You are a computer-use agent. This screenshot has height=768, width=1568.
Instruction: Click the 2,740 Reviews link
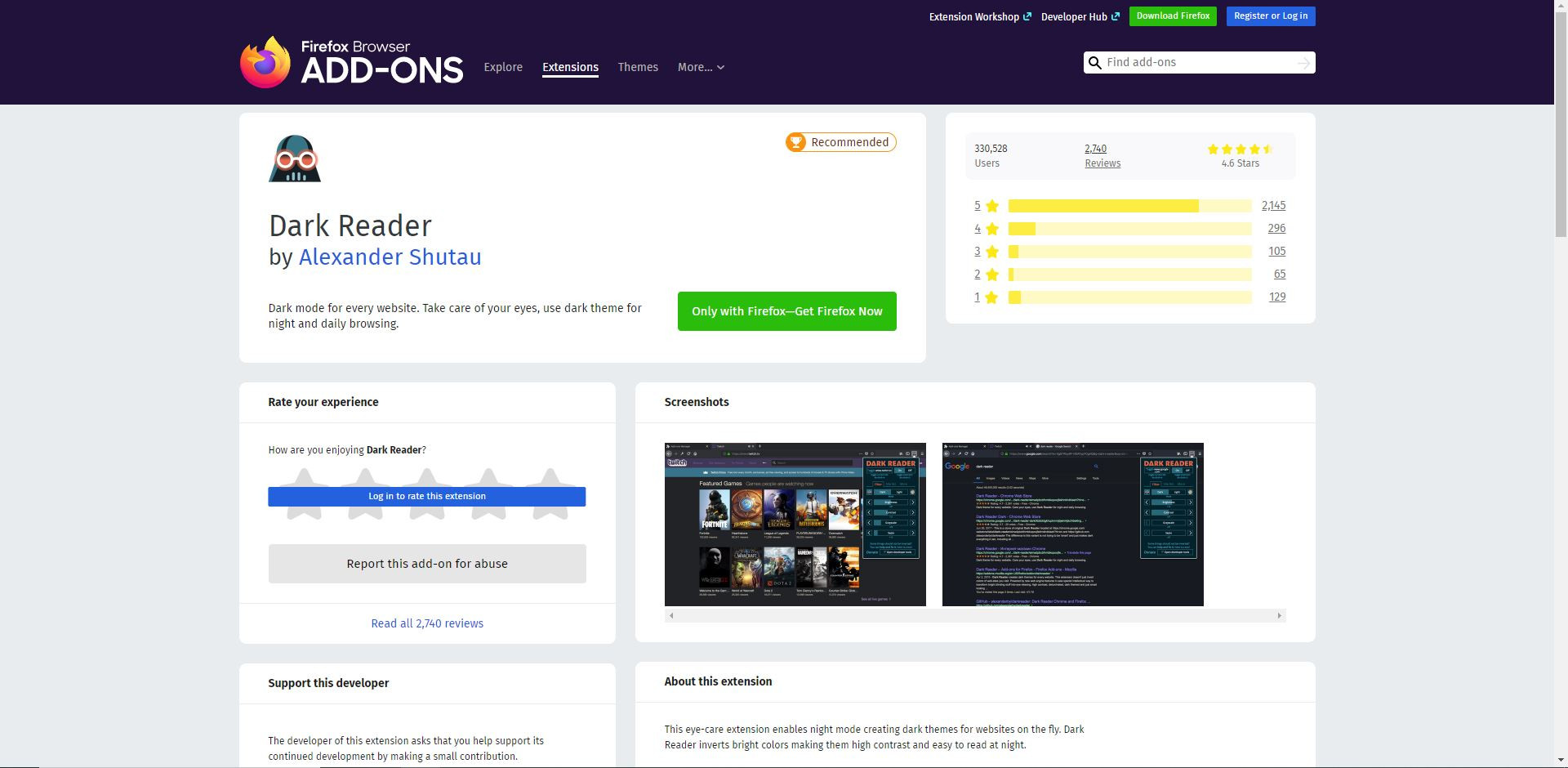[x=1102, y=156]
